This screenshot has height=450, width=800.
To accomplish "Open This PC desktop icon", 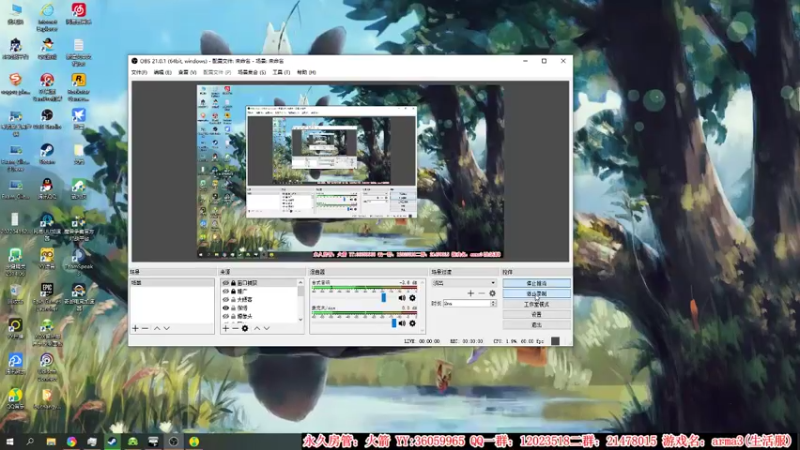I will (16, 13).
